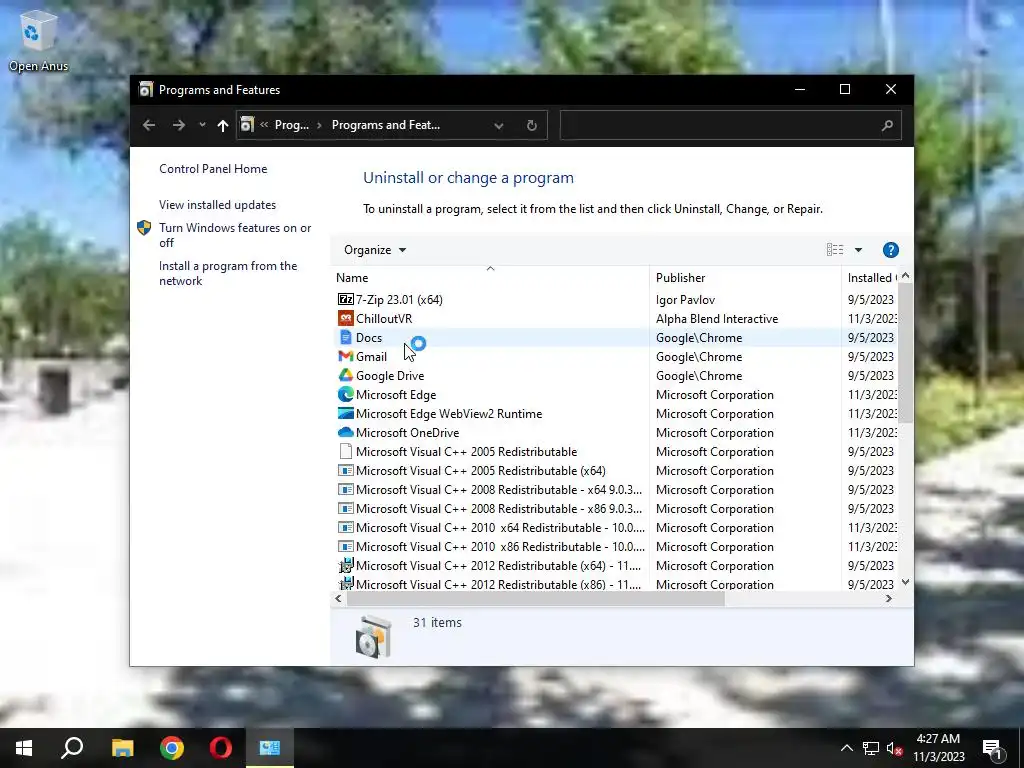Click the horizontal scrollbar left arrow
The image size is (1024, 768).
[x=338, y=598]
